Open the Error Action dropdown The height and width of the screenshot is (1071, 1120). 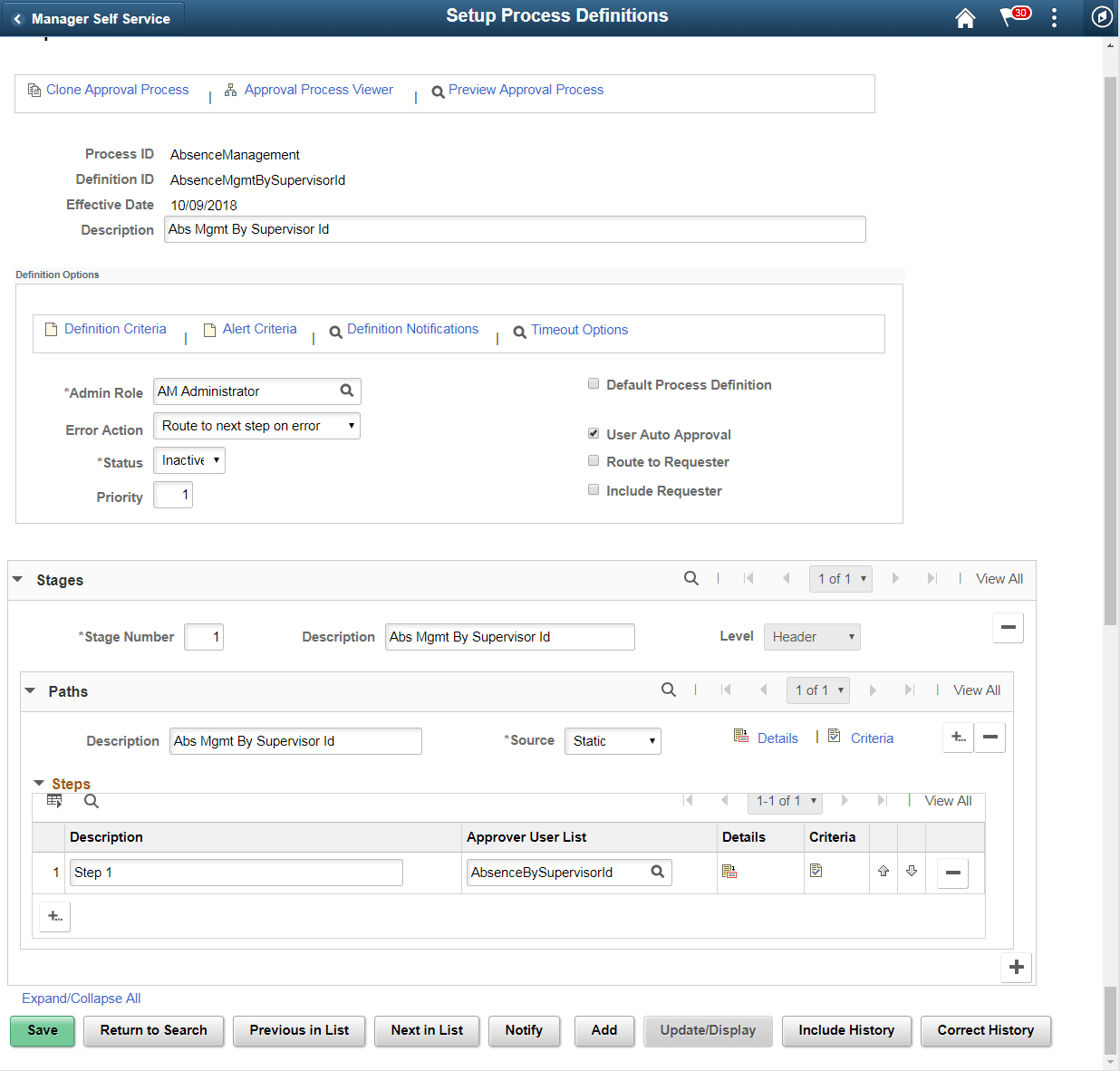pos(256,425)
